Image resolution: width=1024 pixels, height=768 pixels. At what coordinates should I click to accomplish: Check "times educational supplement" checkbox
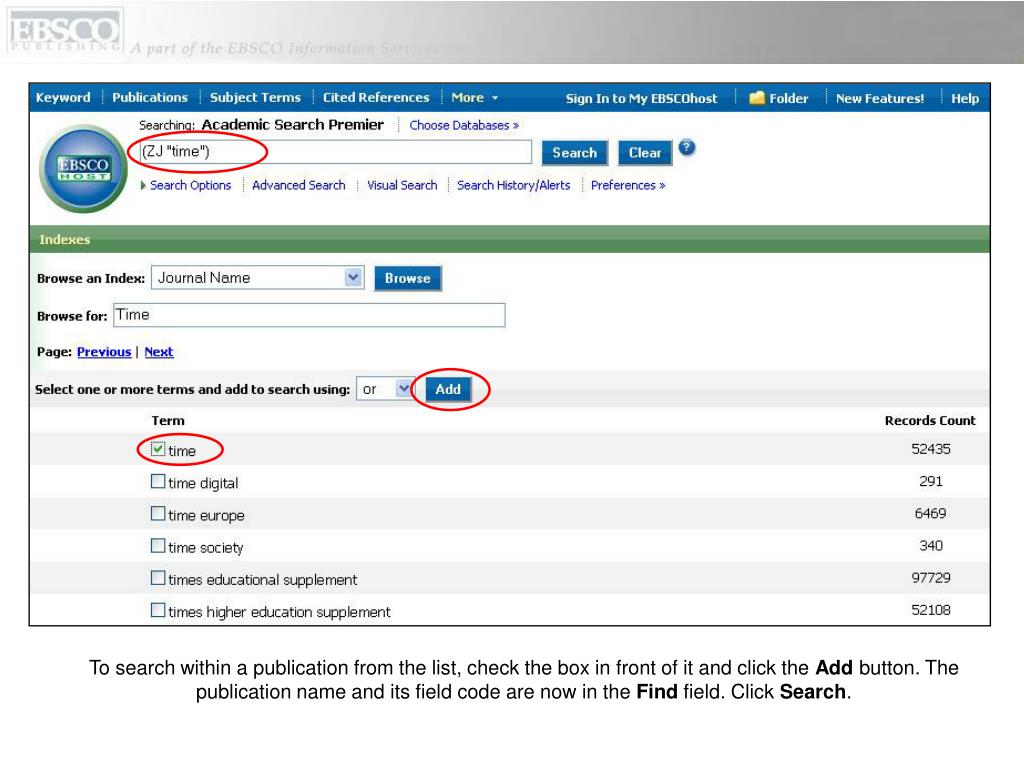(x=157, y=577)
